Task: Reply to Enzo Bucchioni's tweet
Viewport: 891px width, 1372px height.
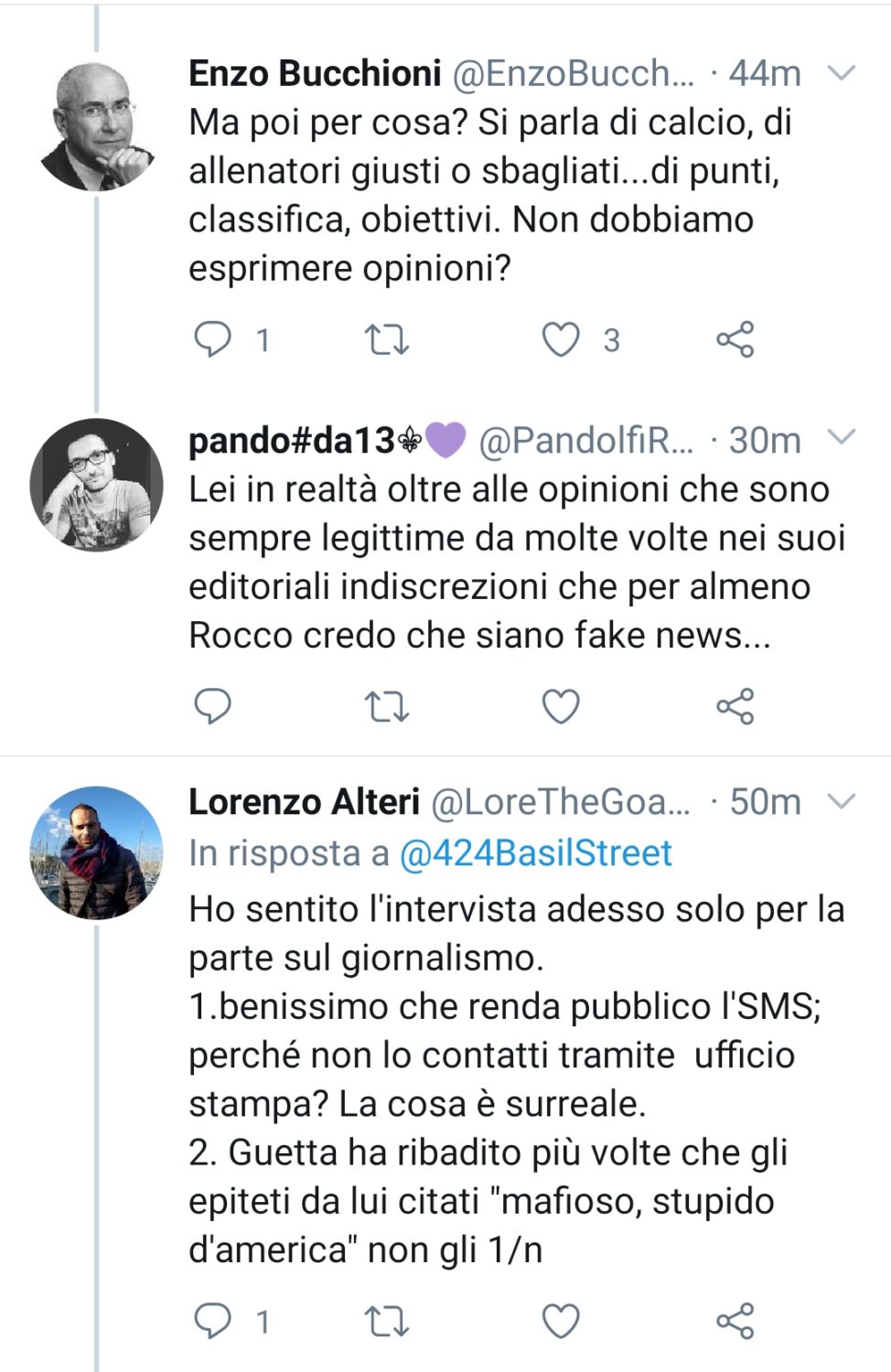Action: click(x=214, y=339)
